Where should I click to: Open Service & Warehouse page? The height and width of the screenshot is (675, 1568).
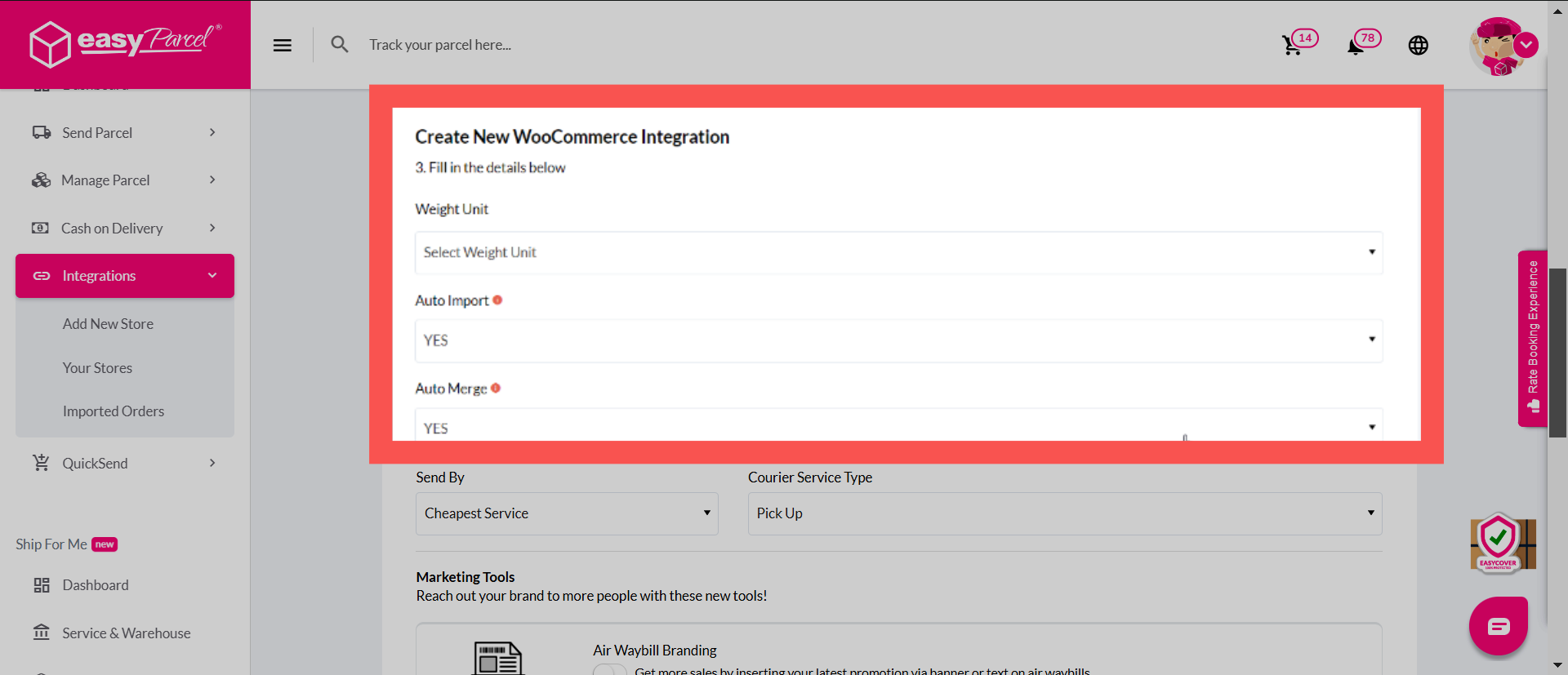[125, 633]
